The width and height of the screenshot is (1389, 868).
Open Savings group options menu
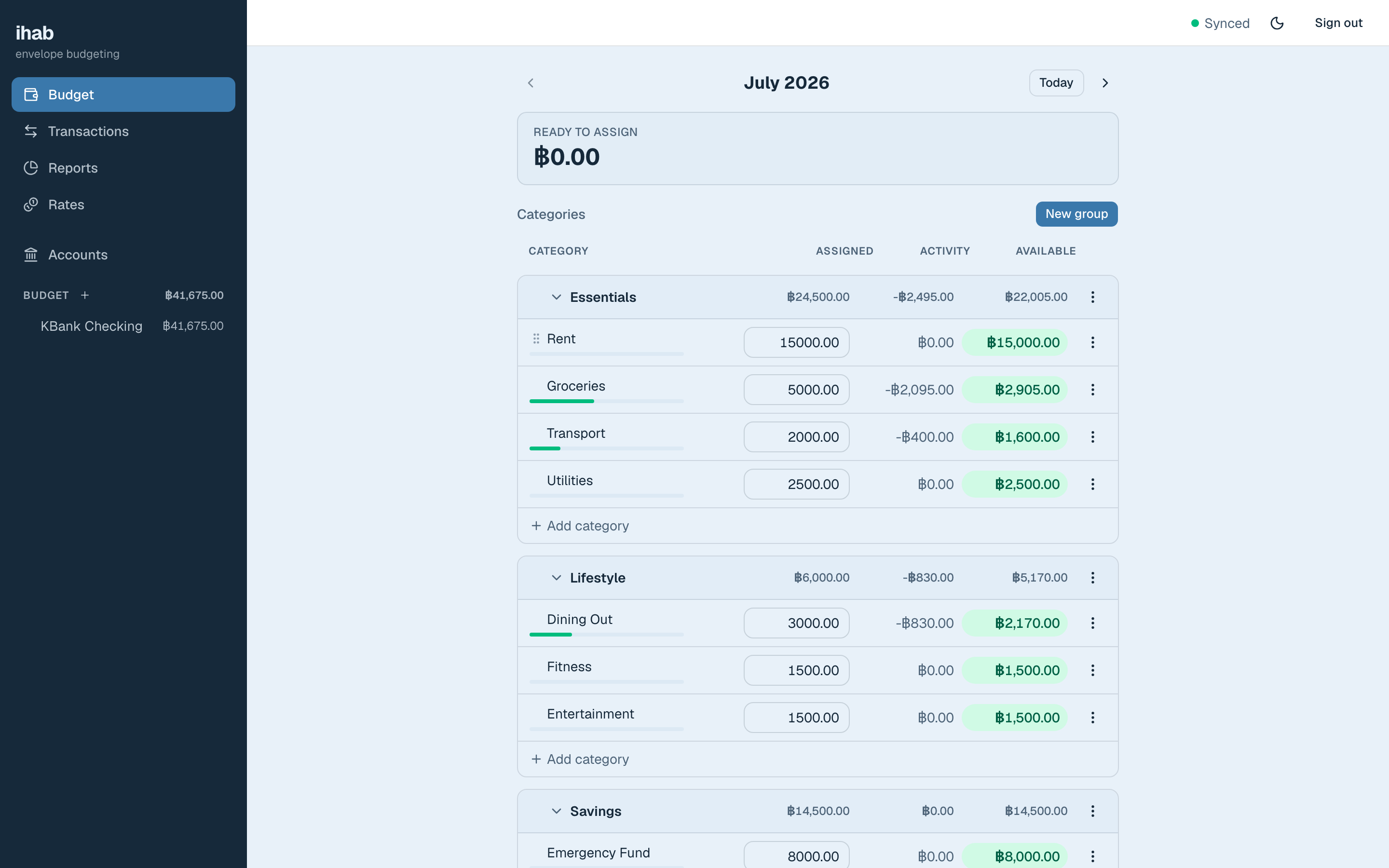pyautogui.click(x=1092, y=811)
